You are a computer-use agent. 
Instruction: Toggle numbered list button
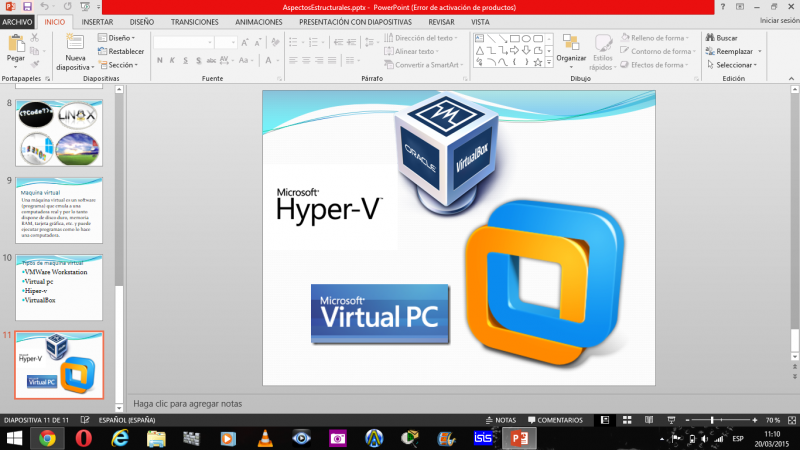(x=313, y=42)
